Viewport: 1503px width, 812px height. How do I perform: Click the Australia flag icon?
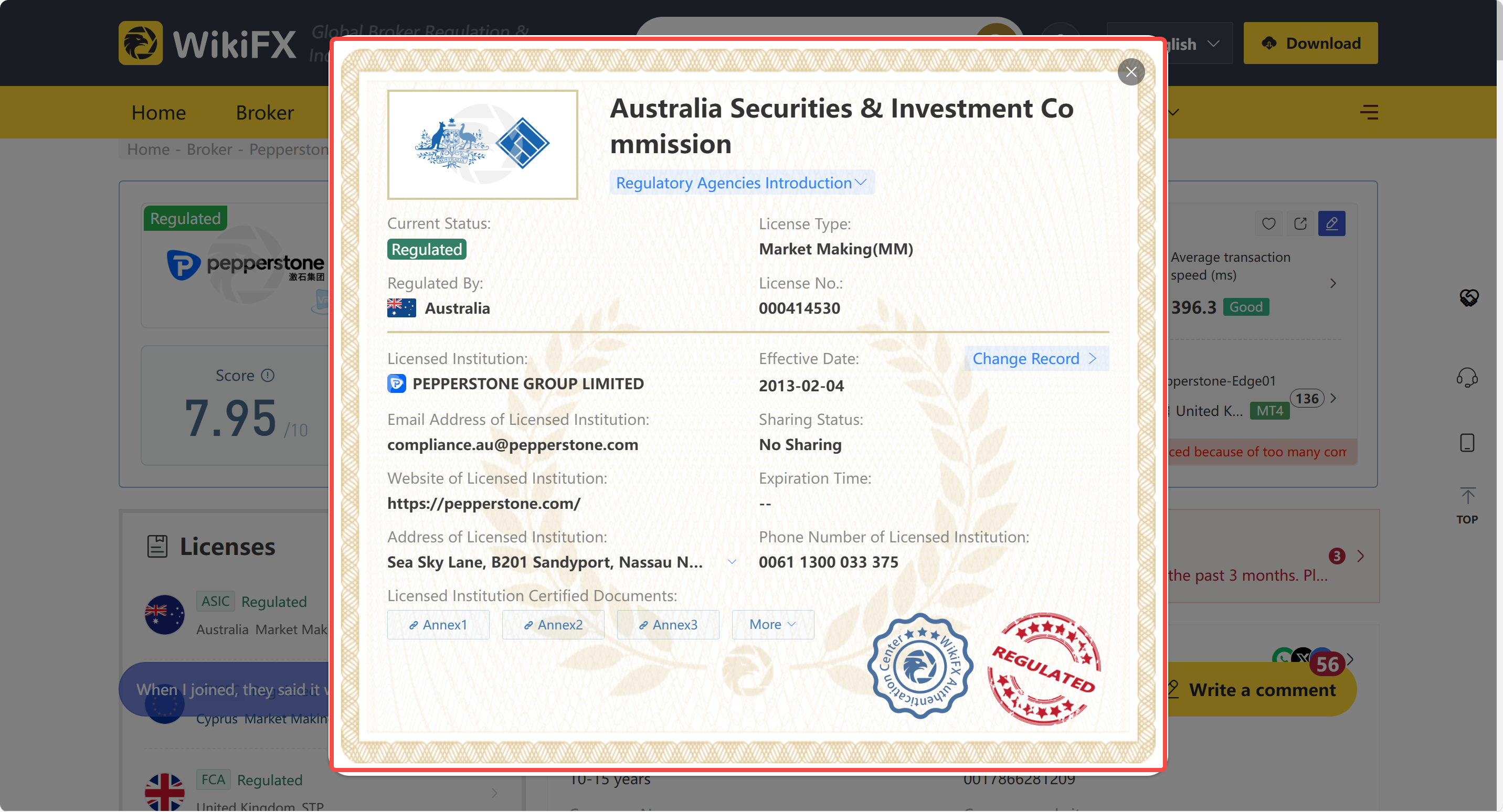point(401,307)
